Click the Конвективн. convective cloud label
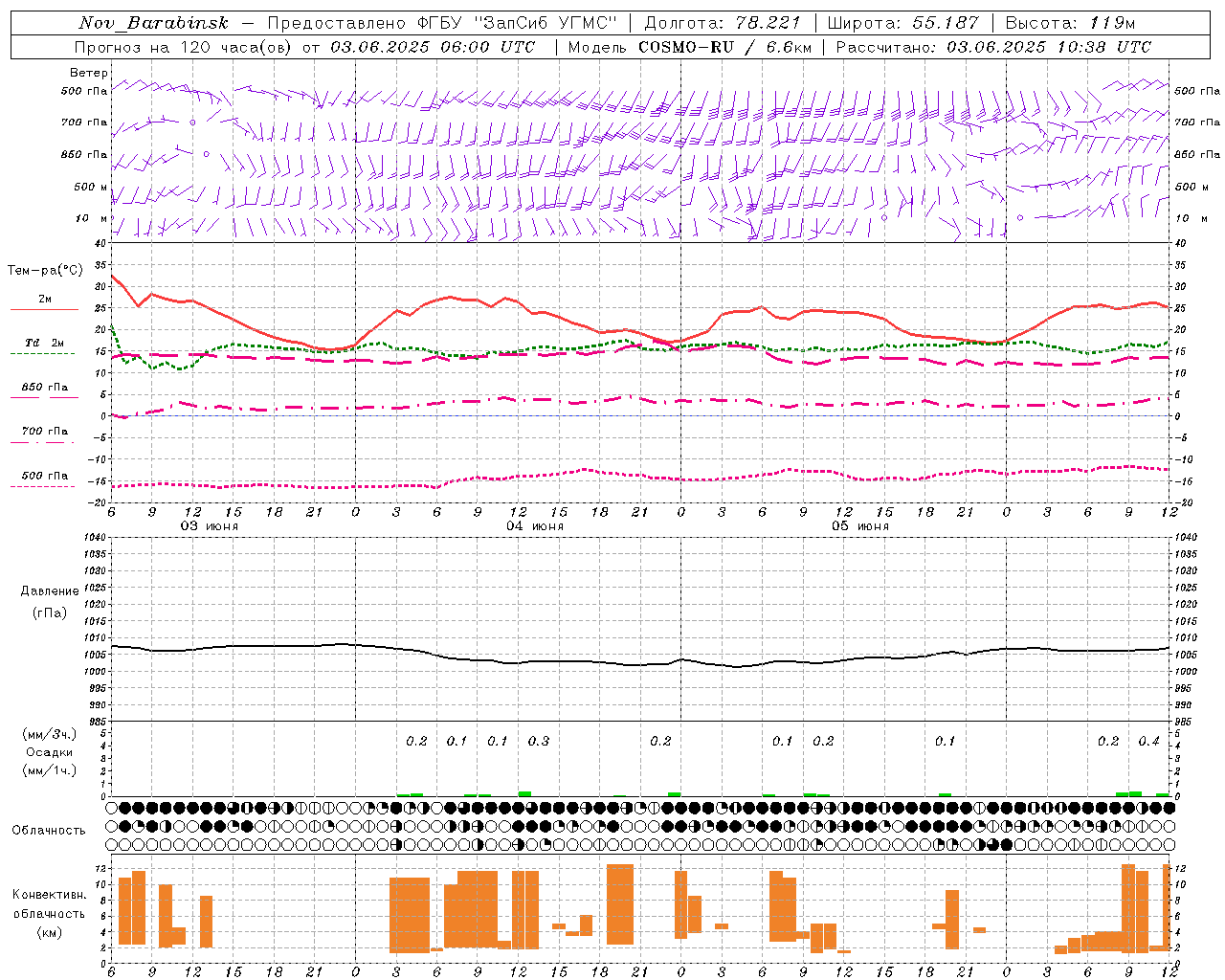Screen dimensions: 1225x980 point(50,895)
